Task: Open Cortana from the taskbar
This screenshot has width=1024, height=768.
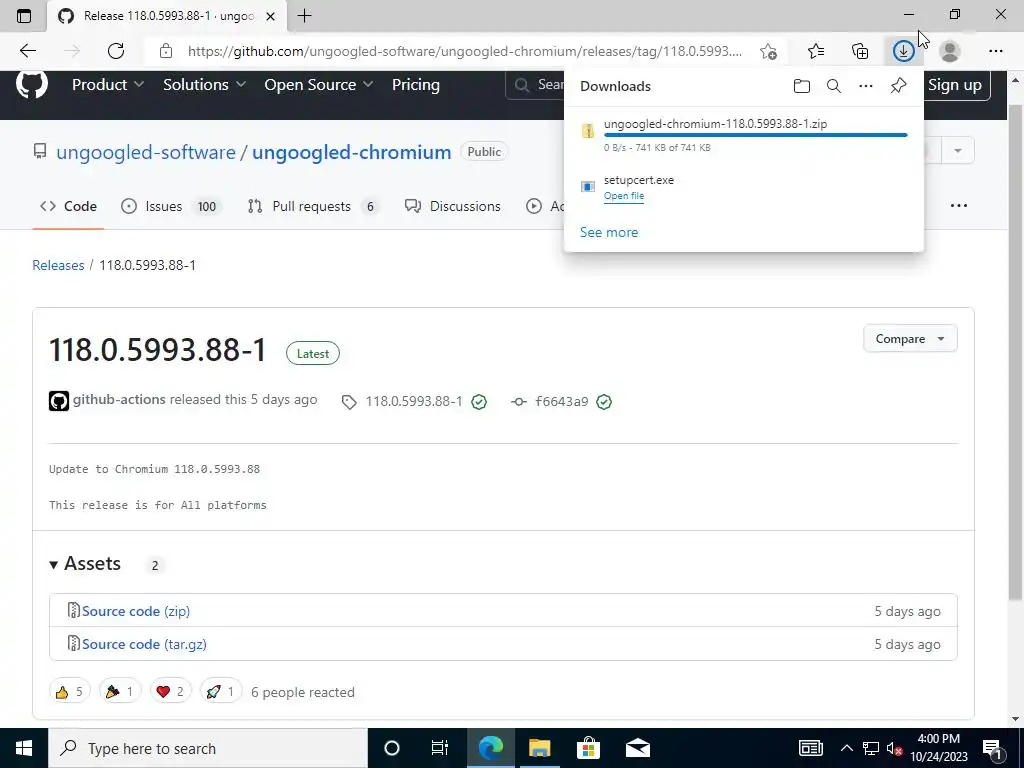Action: (391, 748)
